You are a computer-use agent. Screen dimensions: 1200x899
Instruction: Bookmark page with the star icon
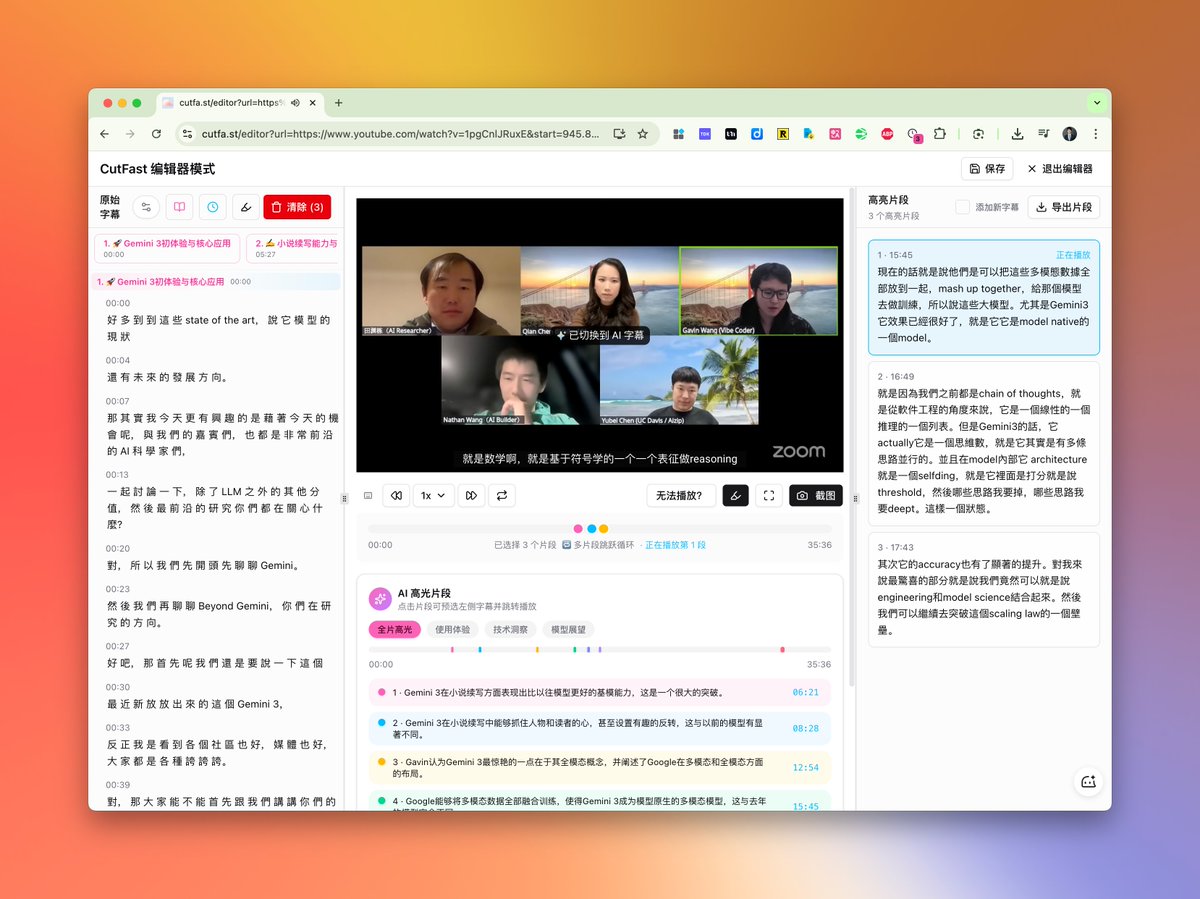click(643, 134)
